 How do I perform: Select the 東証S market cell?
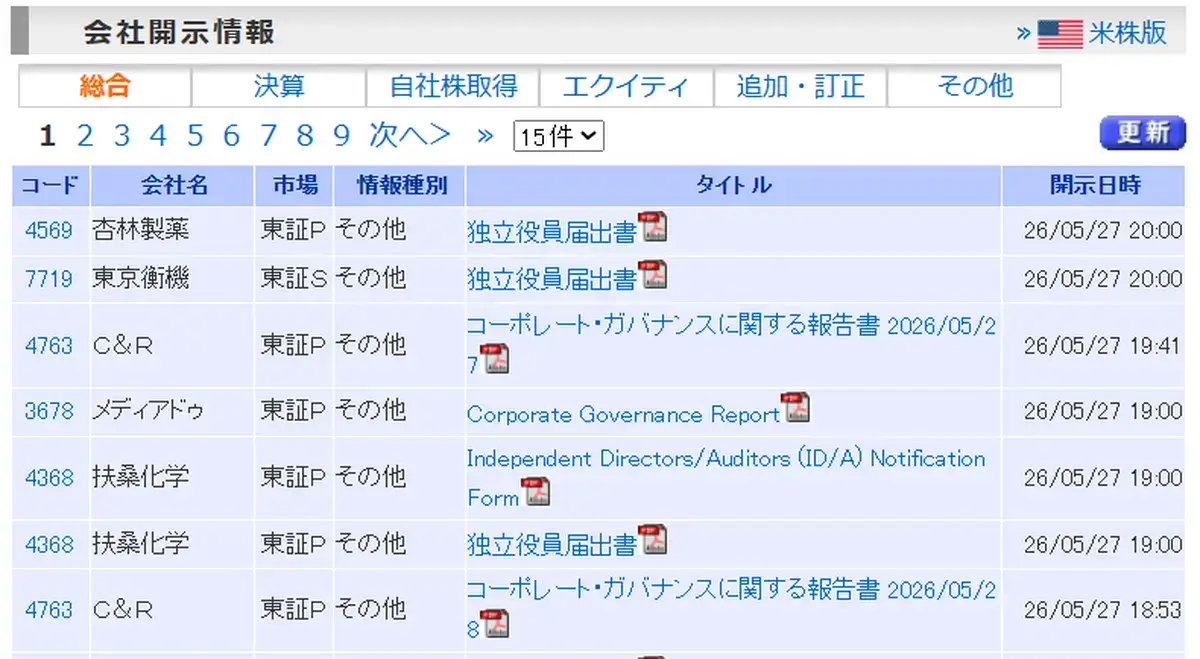[x=294, y=277]
